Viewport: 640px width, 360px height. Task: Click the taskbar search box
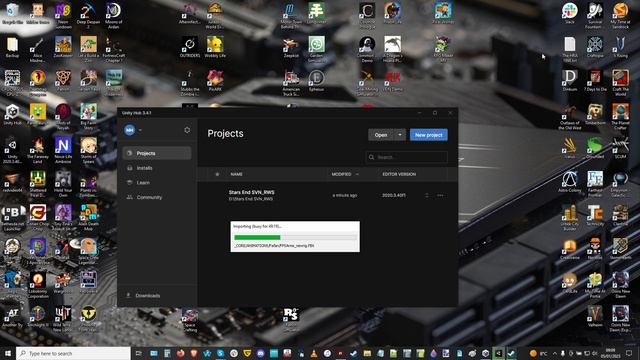(x=74, y=353)
